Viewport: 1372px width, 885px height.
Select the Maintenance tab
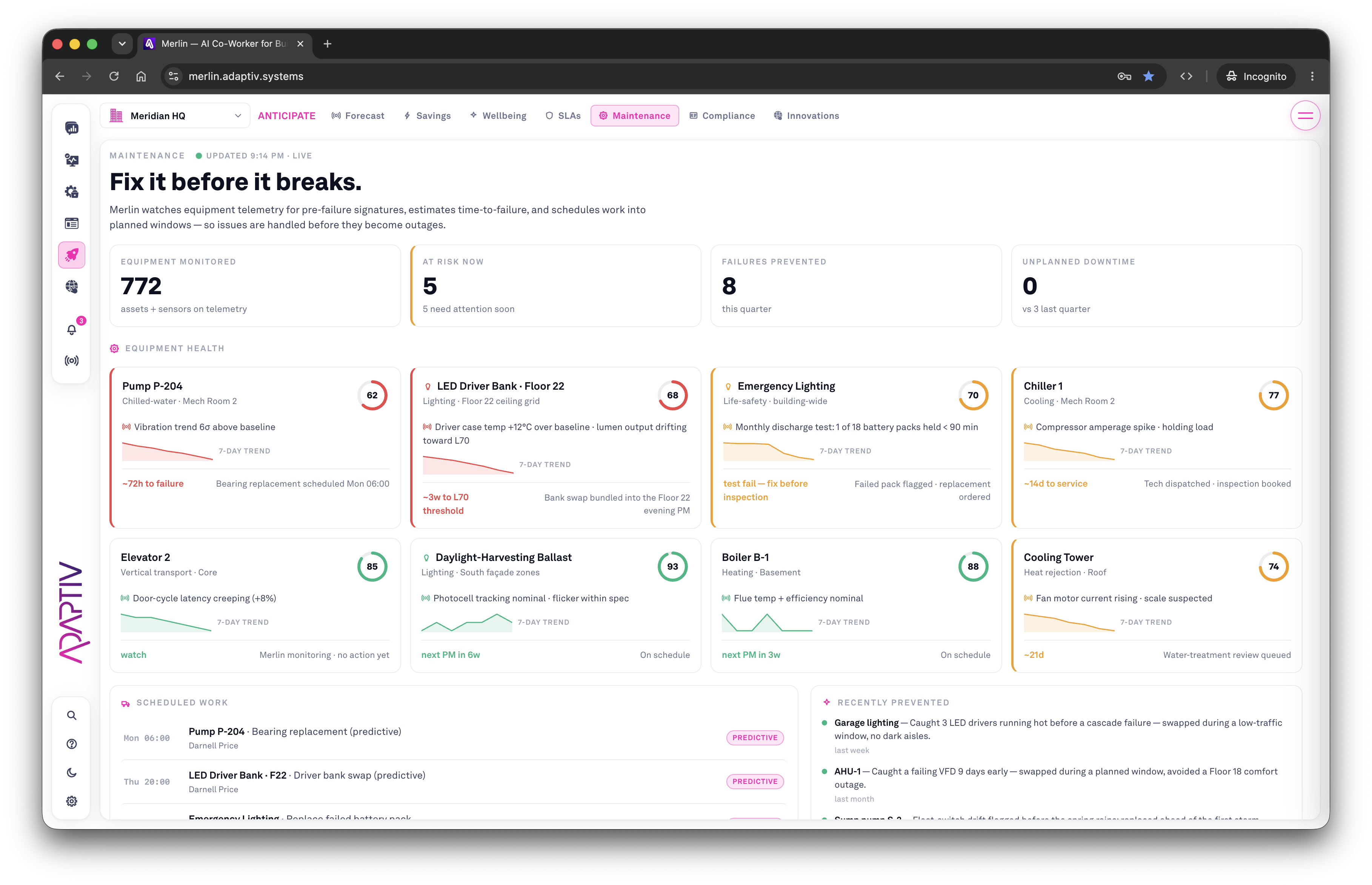635,115
